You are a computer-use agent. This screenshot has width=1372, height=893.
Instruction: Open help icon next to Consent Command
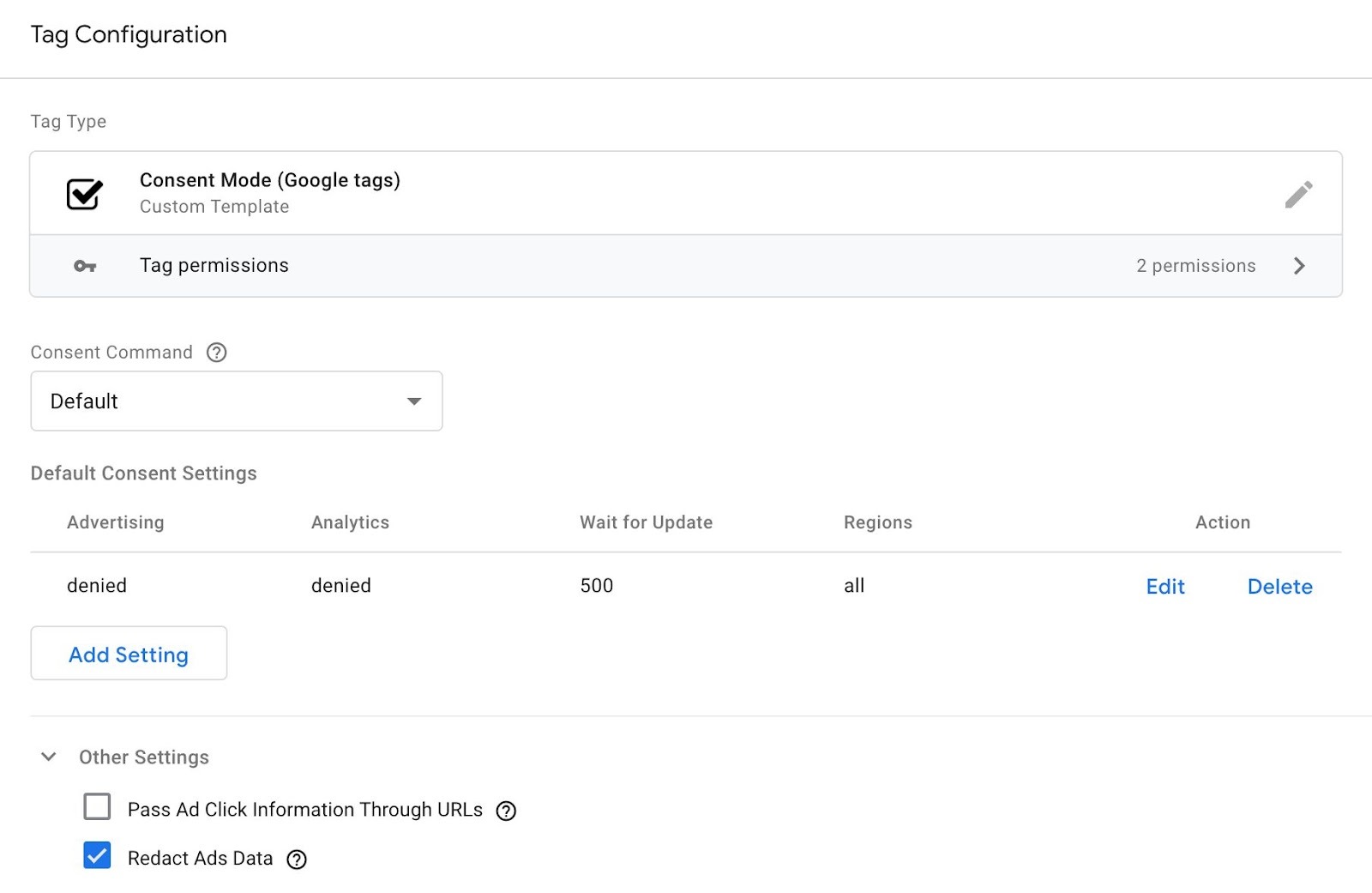(217, 353)
